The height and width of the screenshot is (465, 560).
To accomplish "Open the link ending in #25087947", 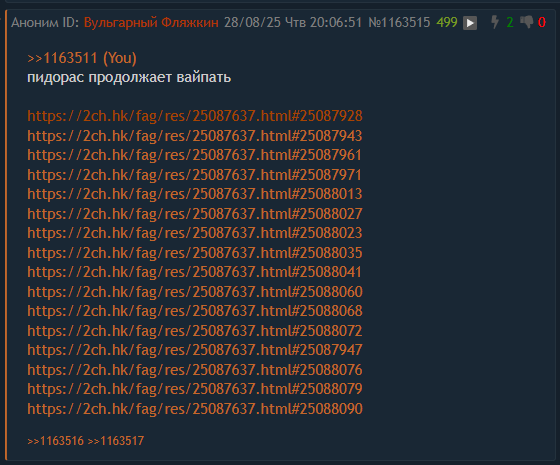I will tap(195, 350).
